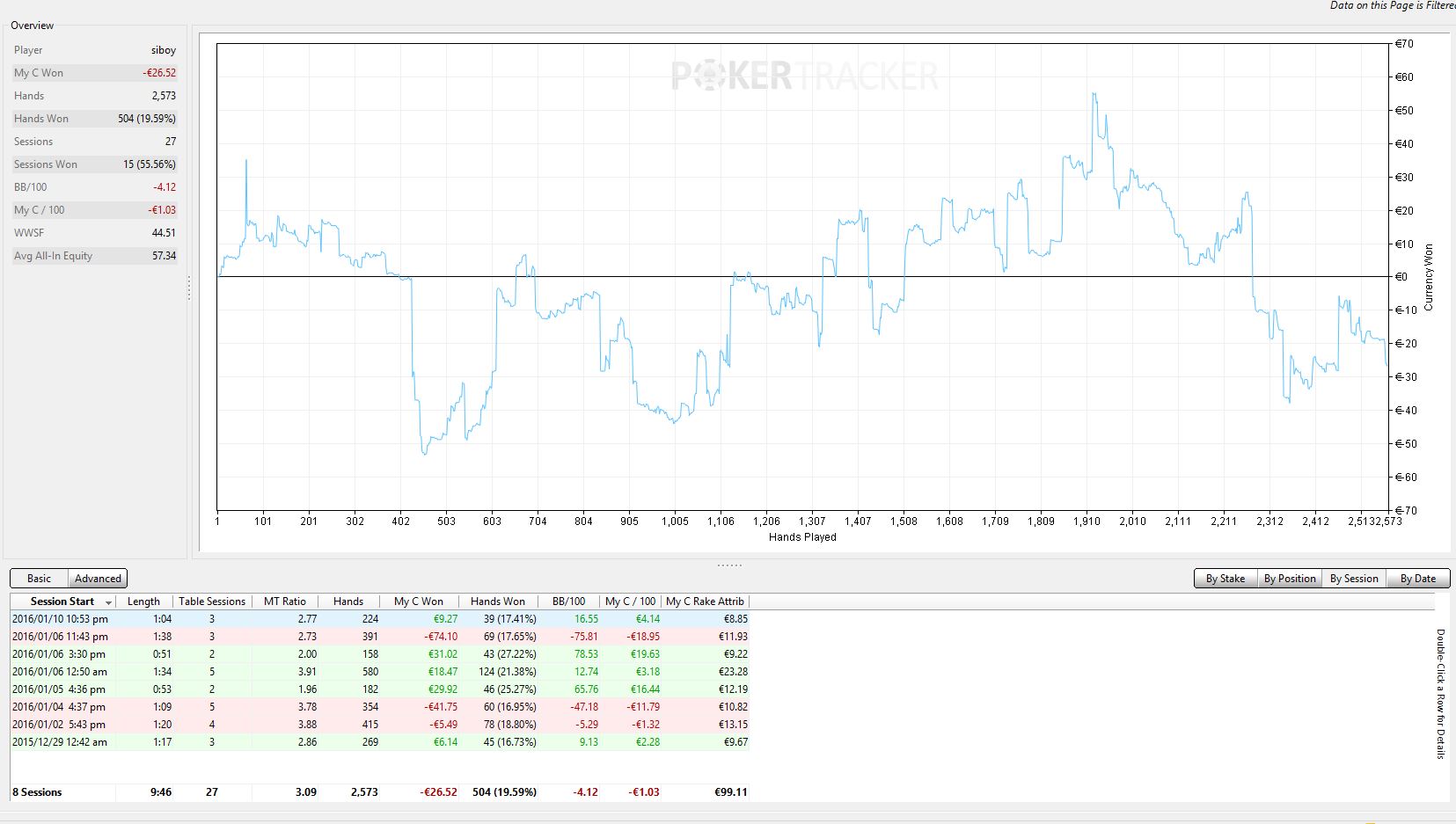The image size is (1456, 824).
Task: Click the Player siboy overview row
Action: click(95, 50)
